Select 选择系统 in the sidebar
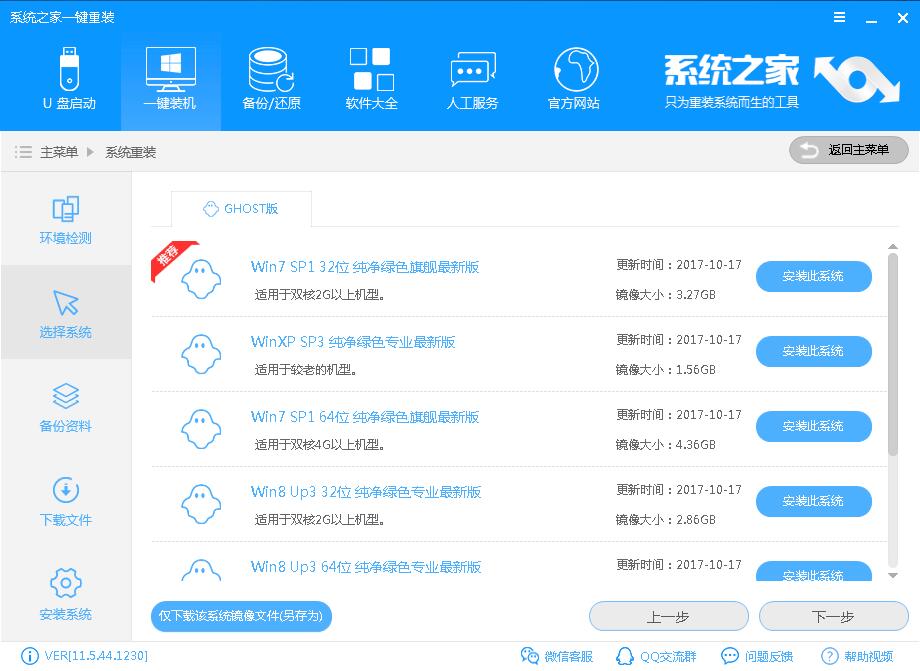Screen dimensions: 920x671 (65, 312)
